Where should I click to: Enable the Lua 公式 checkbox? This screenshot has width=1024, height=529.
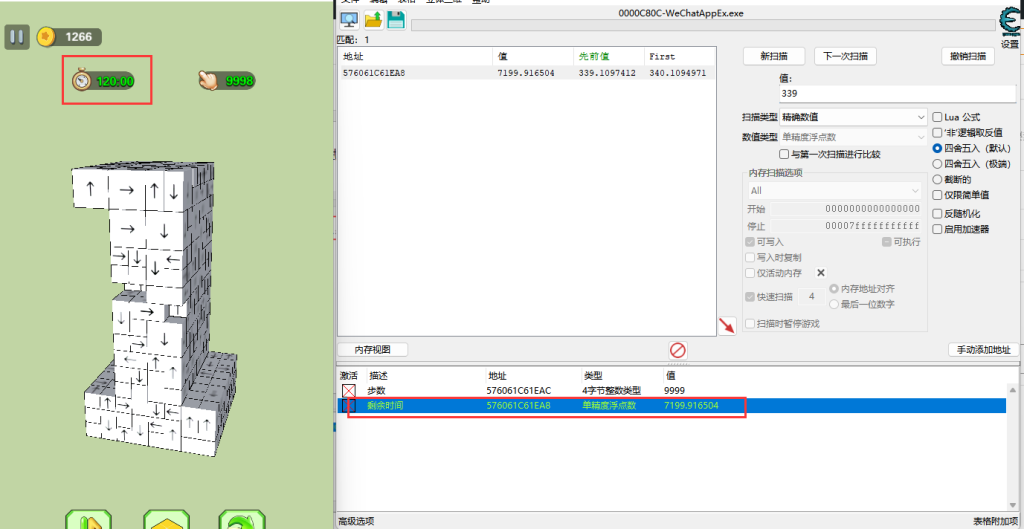click(938, 117)
